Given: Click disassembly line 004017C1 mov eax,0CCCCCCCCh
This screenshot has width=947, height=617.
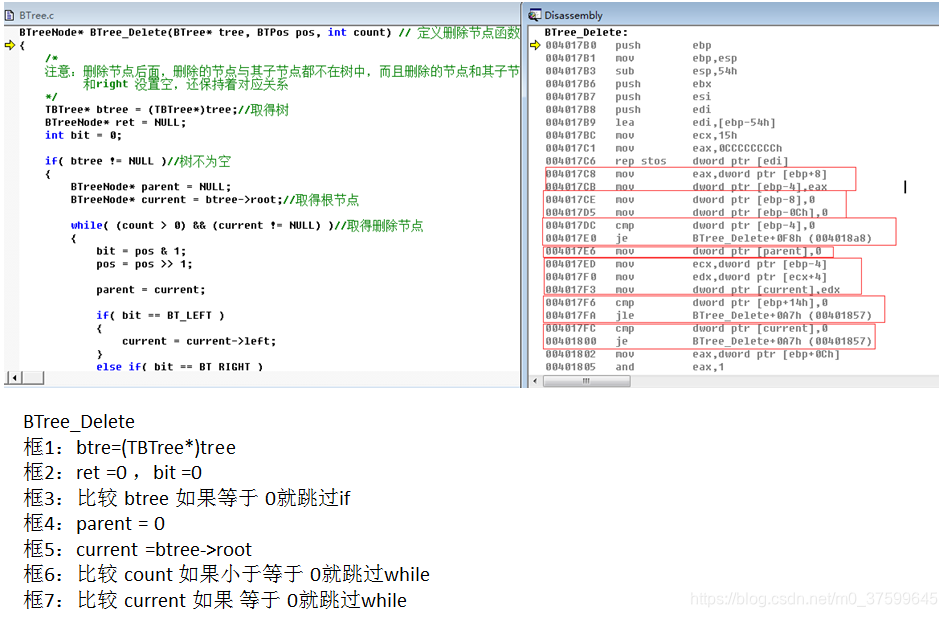Looking at the screenshot, I should (663, 149).
